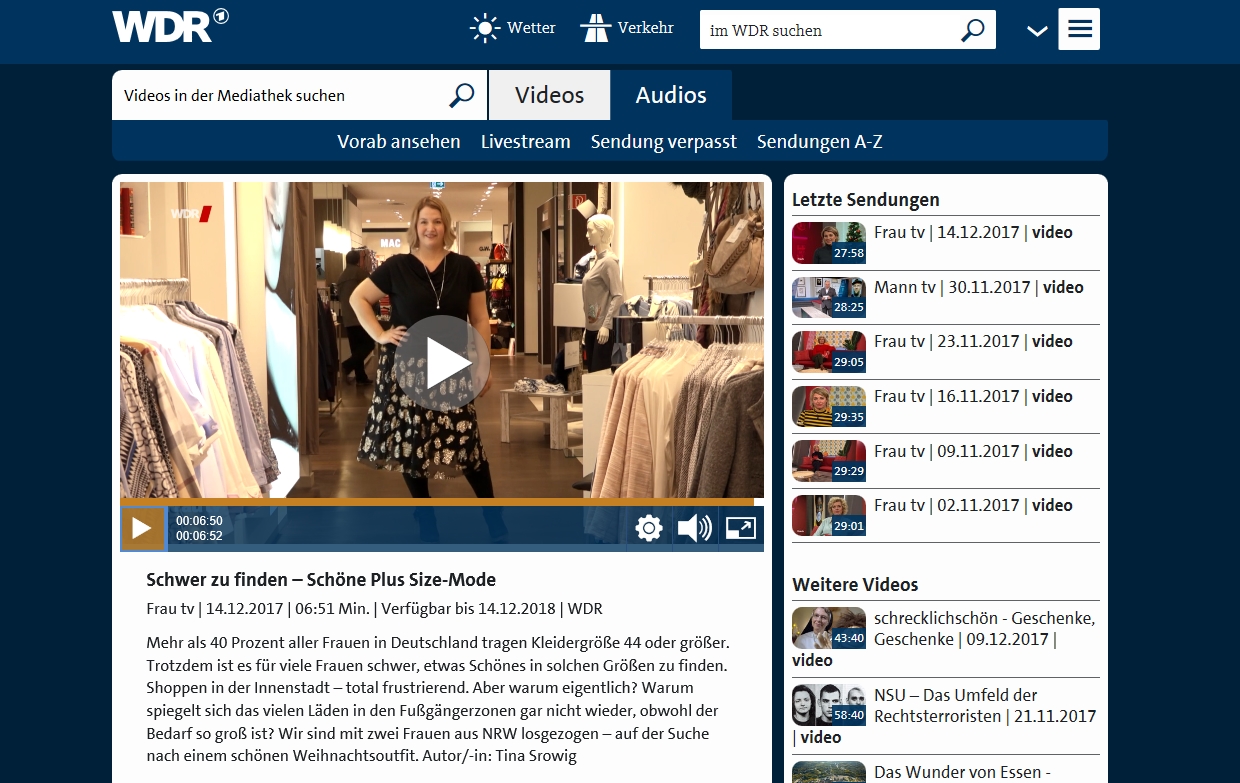Click the 'Letzte Sendungen' heading
This screenshot has height=783, width=1240.
(866, 200)
